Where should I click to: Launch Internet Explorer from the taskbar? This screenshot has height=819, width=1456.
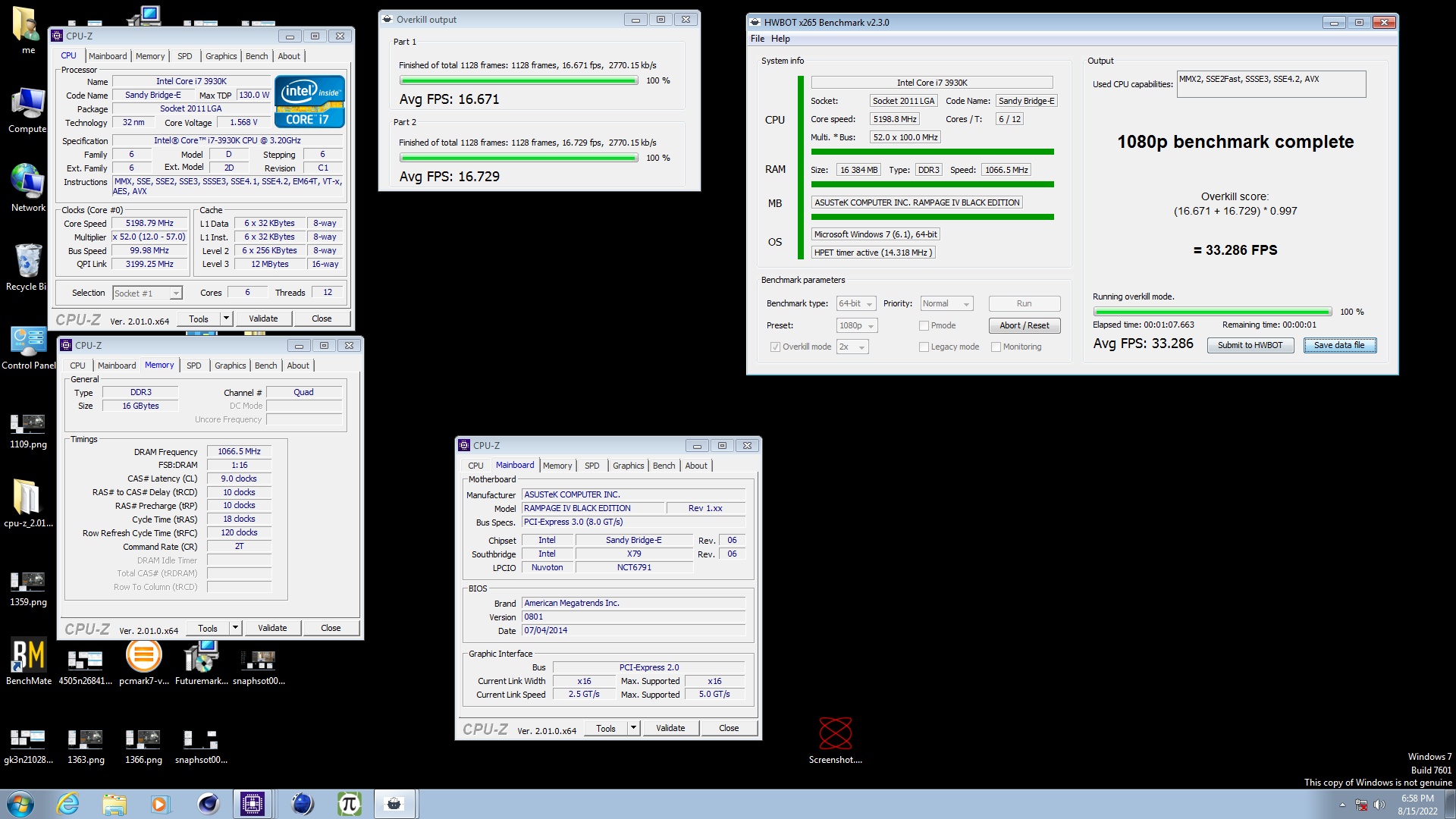point(68,804)
